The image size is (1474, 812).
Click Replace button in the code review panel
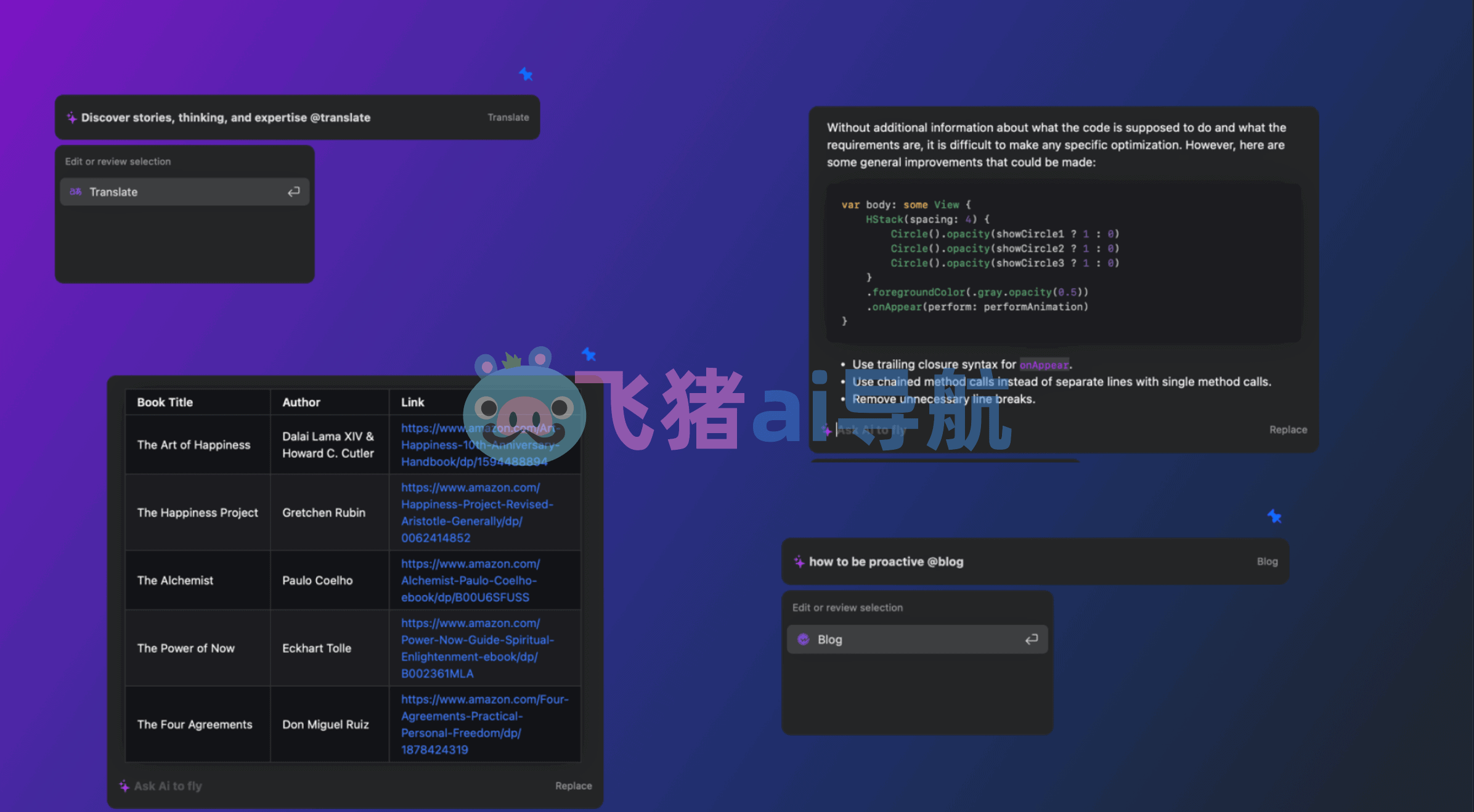point(1288,430)
